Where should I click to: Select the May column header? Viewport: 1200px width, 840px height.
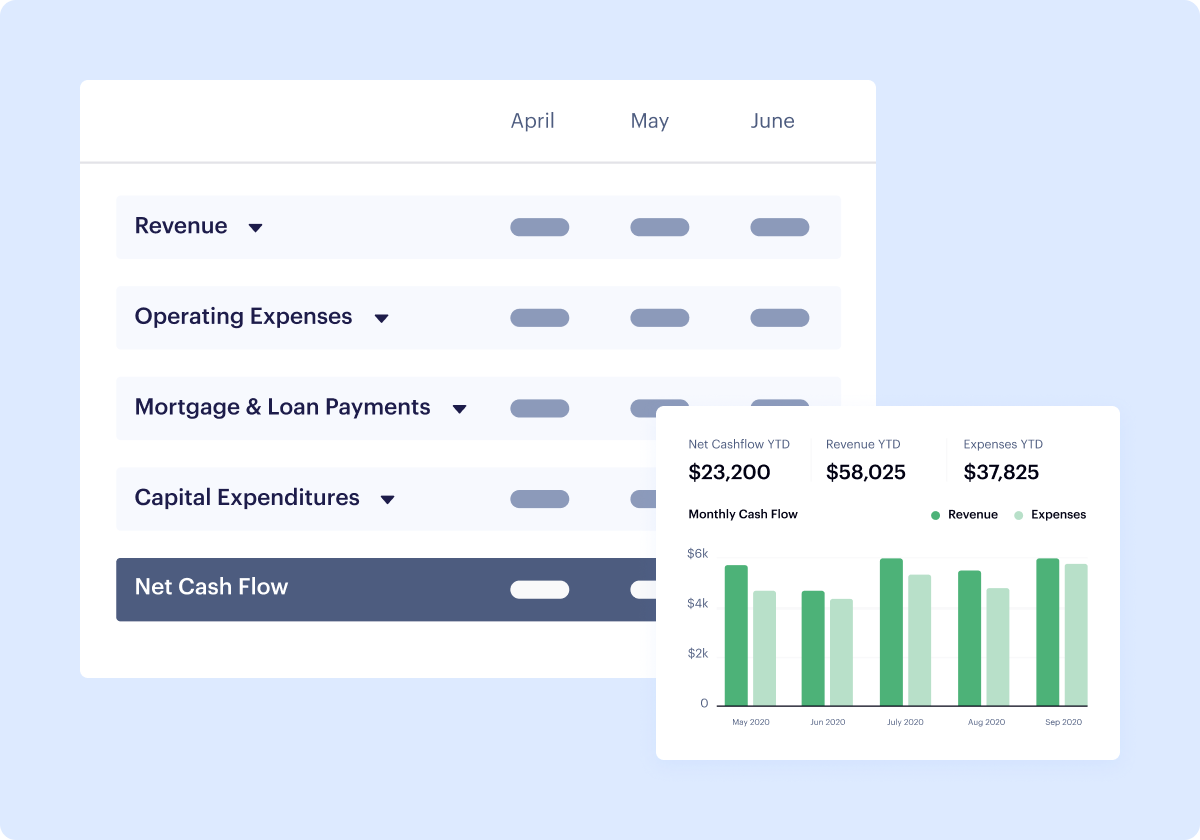650,121
